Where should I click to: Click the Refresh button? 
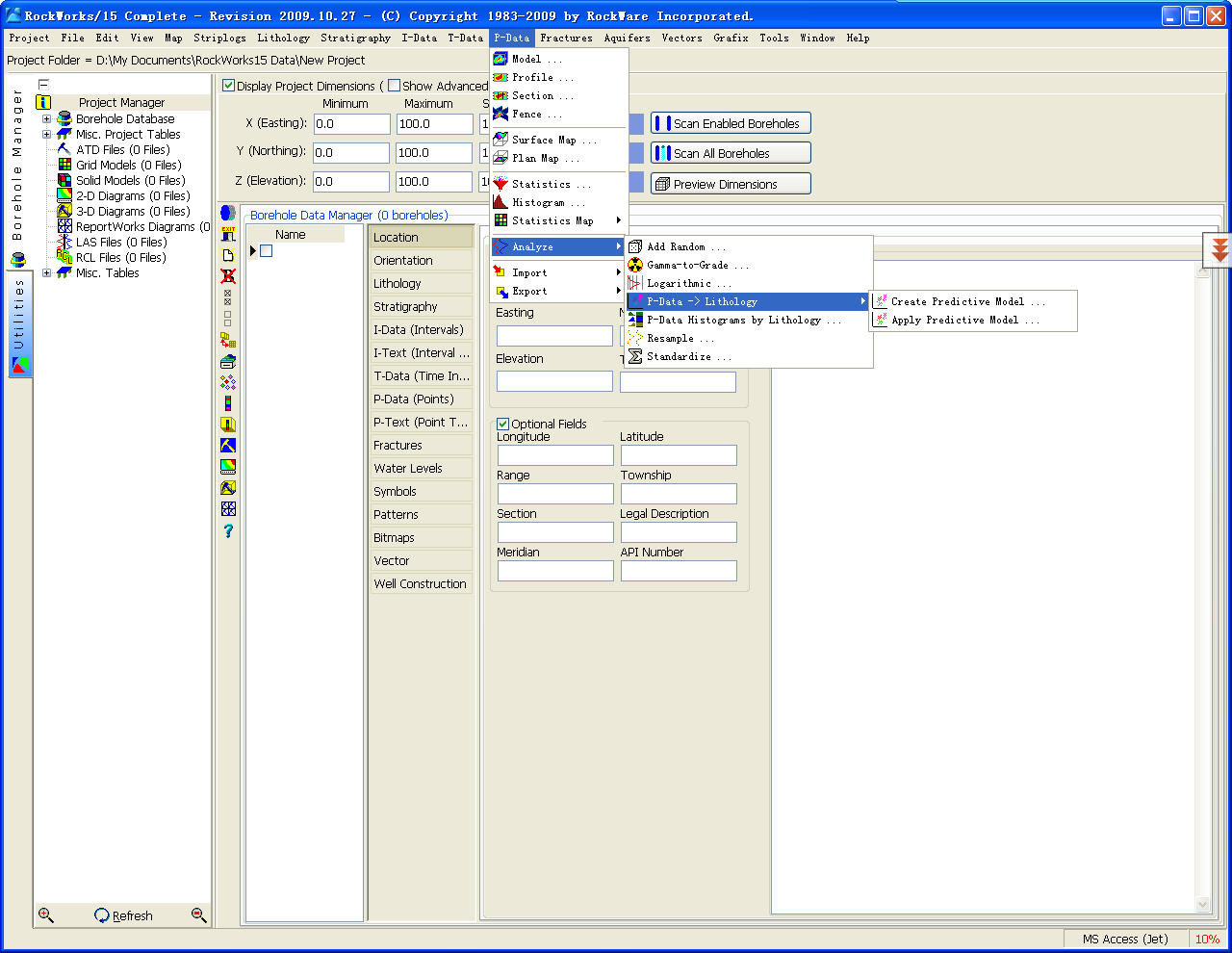pyautogui.click(x=123, y=915)
